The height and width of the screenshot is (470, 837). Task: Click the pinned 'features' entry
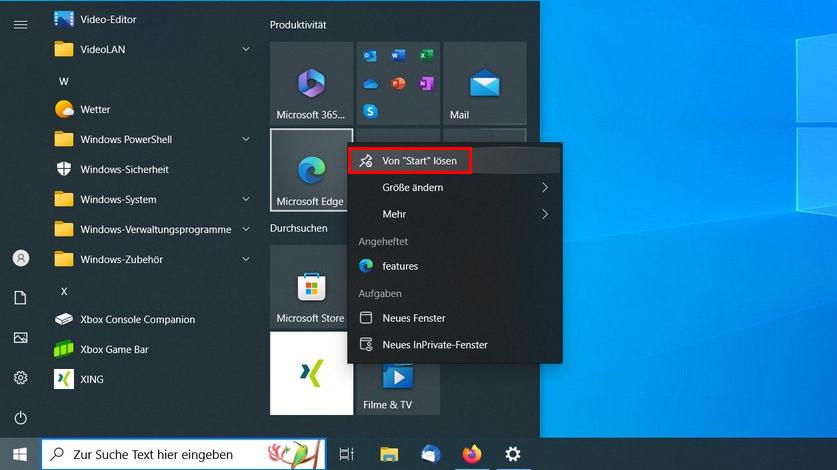pos(400,266)
